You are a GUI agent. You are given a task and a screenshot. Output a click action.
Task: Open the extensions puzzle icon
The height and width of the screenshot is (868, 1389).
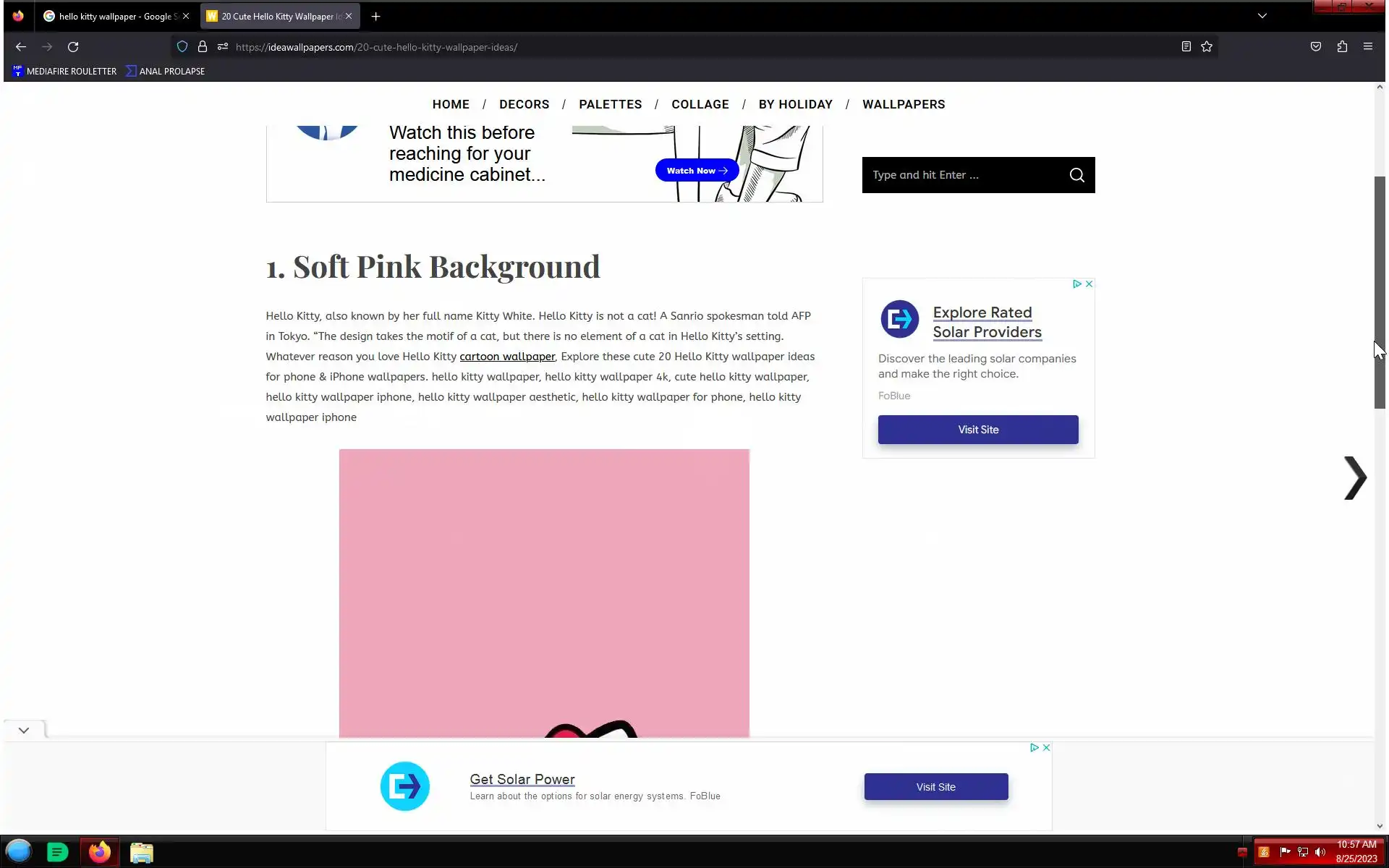point(1342,47)
